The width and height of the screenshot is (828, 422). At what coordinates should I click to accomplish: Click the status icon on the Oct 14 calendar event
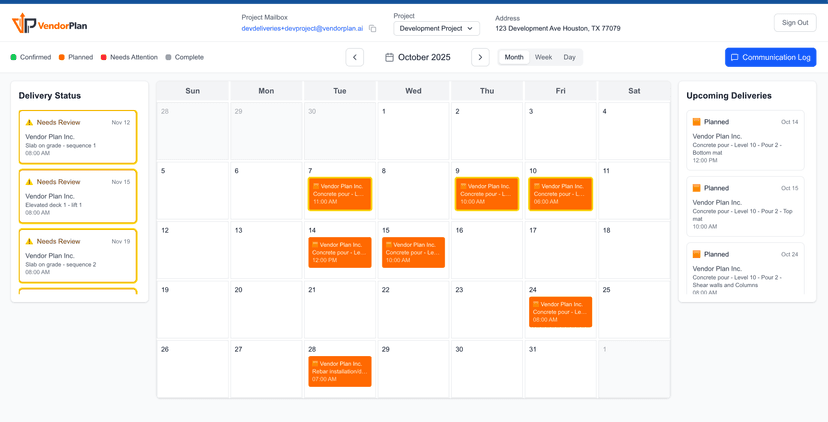[316, 245]
